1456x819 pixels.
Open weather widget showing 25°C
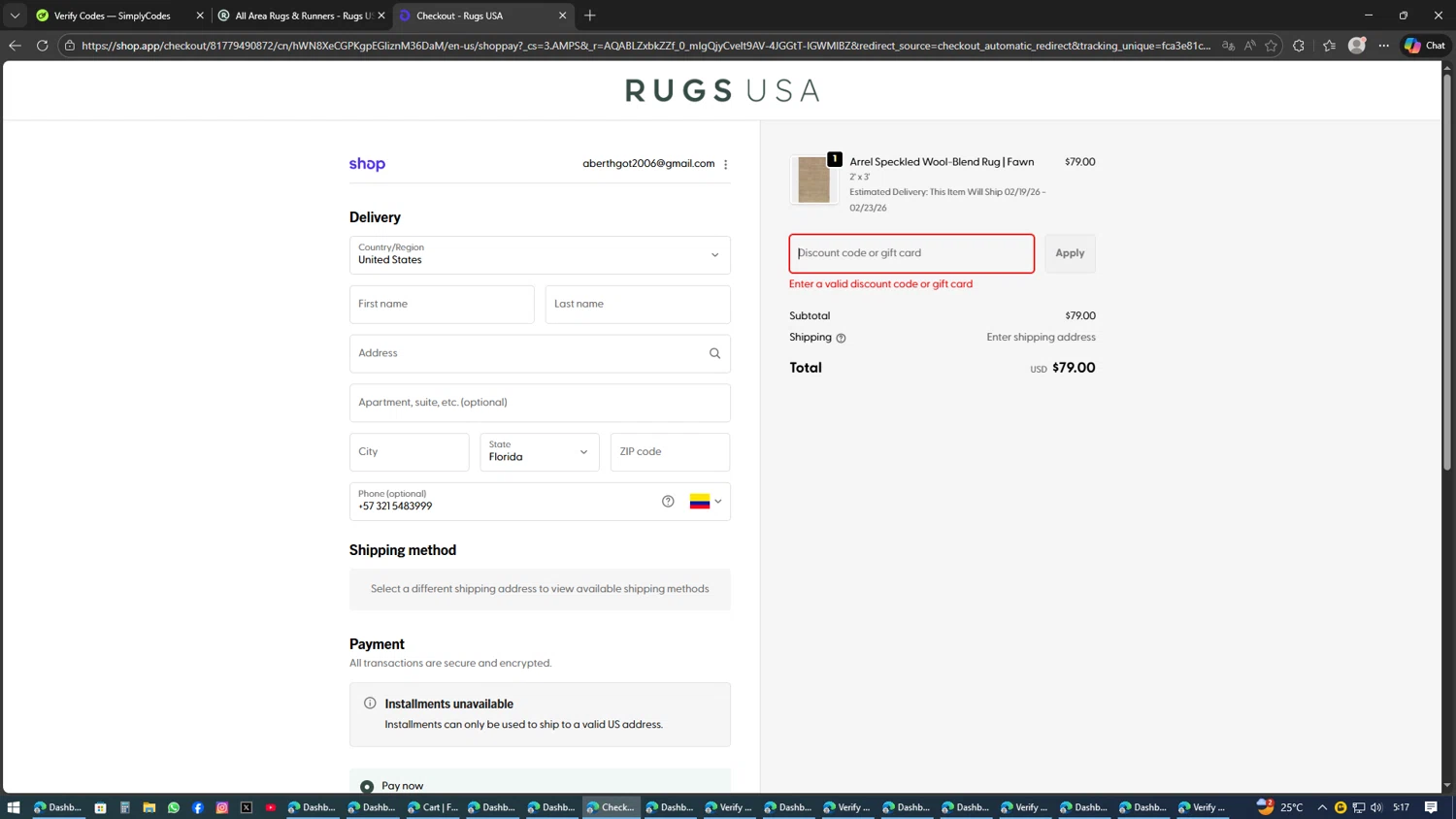pos(1279,807)
